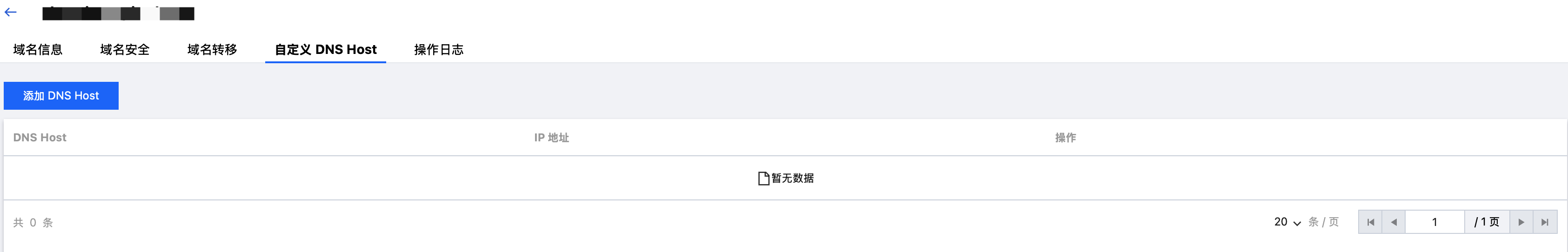Click the 添加 DNS Host button
Viewport: 1568px width, 252px height.
(x=61, y=96)
